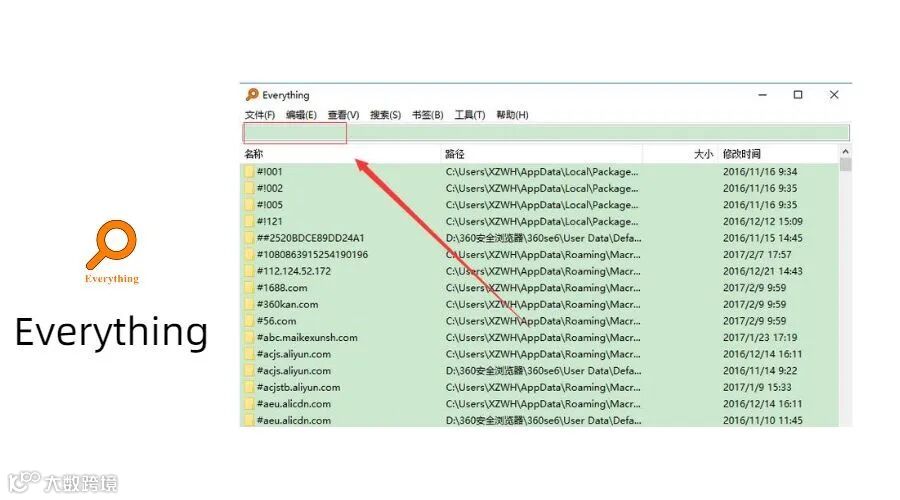900x500 pixels.
Task: Click folder icon of #!005
Action: click(x=249, y=205)
